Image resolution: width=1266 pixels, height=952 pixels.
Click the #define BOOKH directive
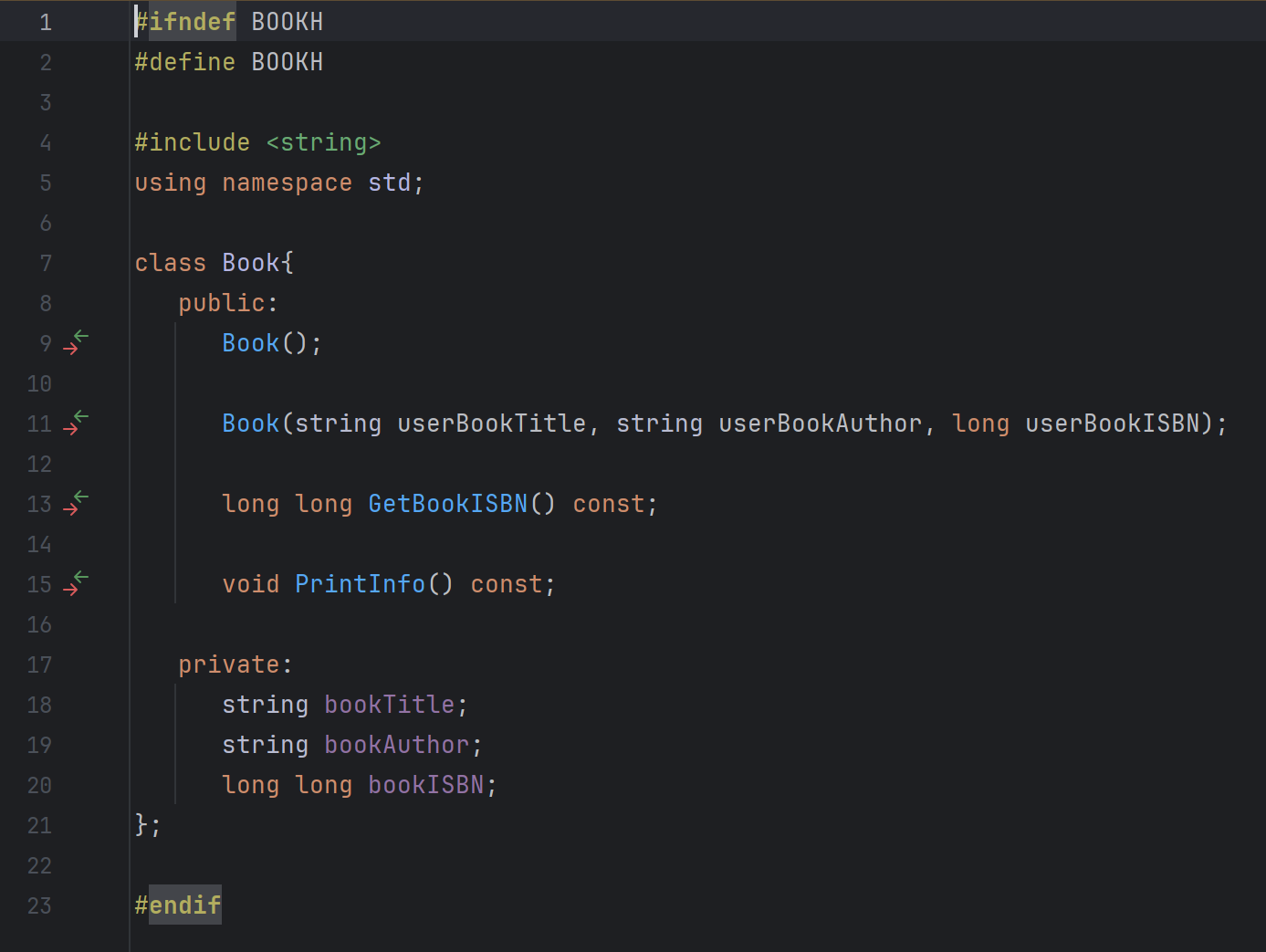pyautogui.click(x=228, y=61)
